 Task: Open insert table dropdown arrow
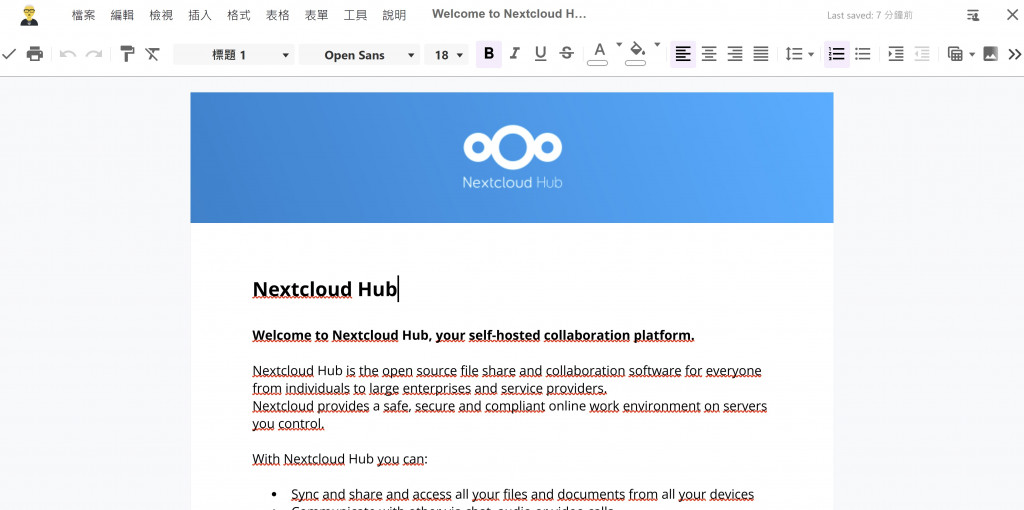[x=972, y=55]
